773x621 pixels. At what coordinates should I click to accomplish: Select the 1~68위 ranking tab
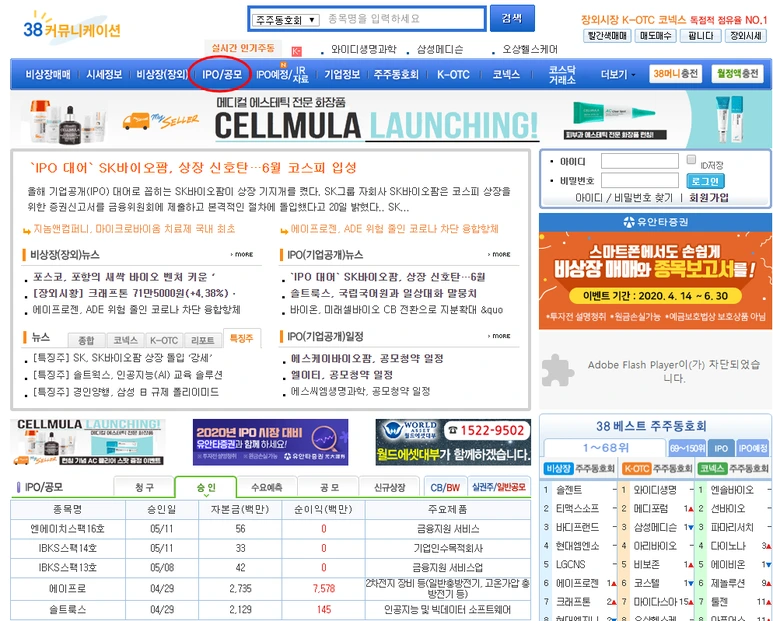click(x=605, y=448)
